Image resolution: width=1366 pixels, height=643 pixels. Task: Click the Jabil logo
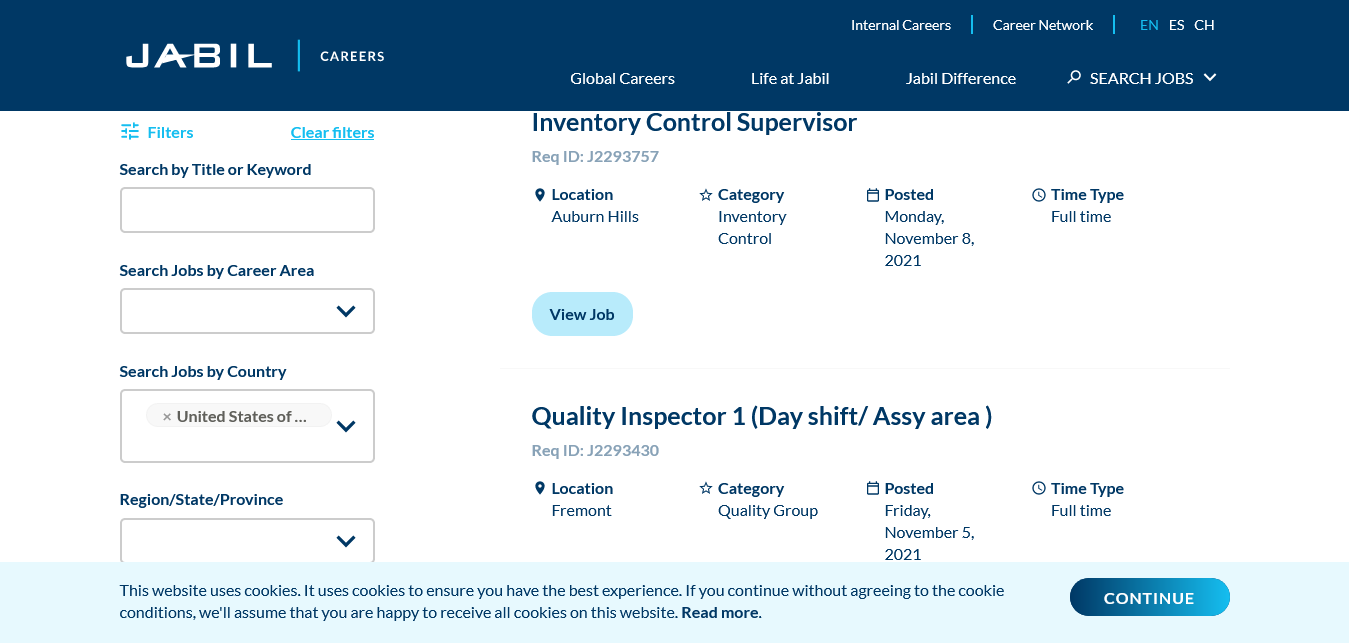[x=199, y=56]
